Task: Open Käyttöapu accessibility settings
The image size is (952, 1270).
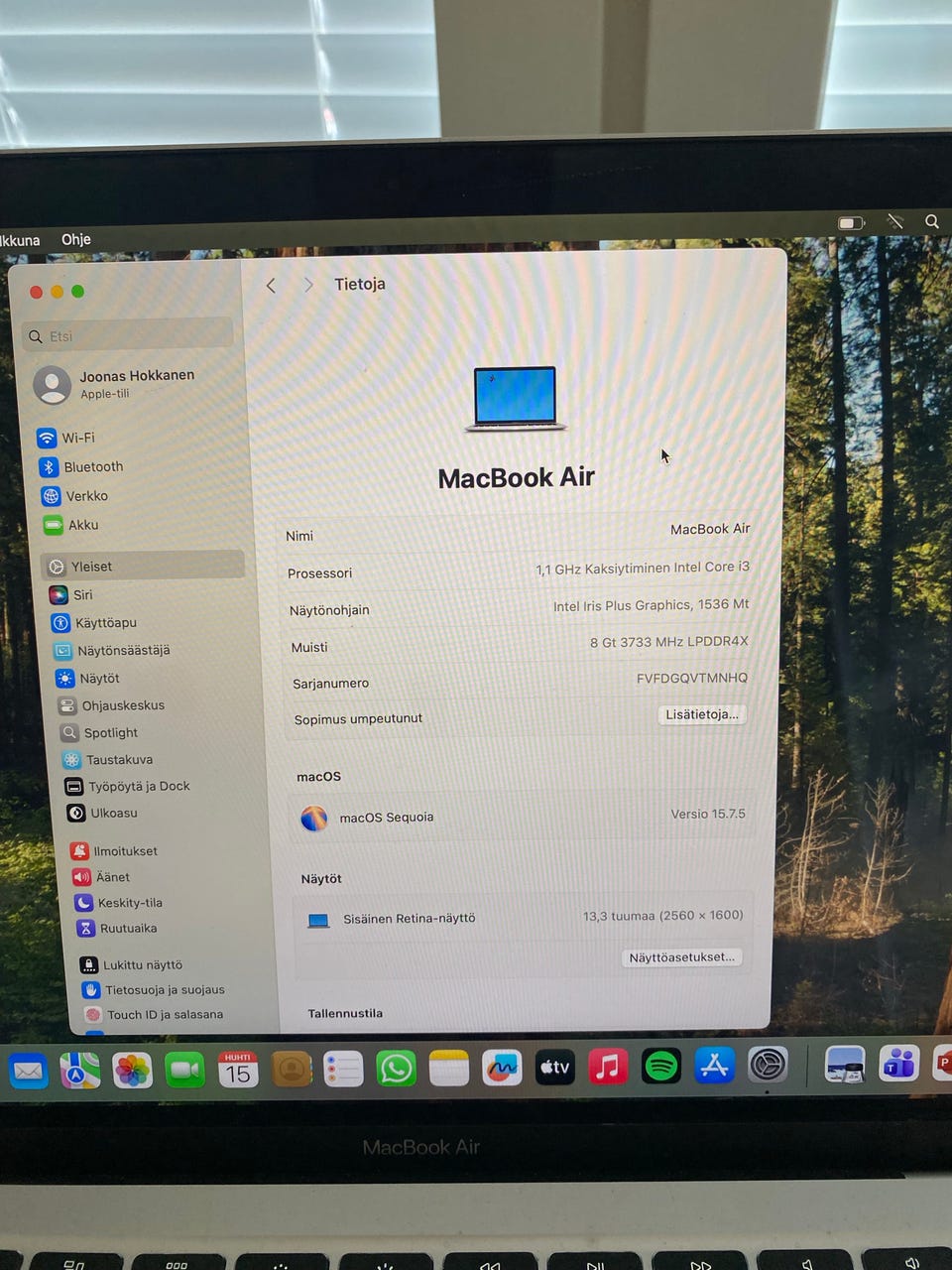Action: (94, 623)
